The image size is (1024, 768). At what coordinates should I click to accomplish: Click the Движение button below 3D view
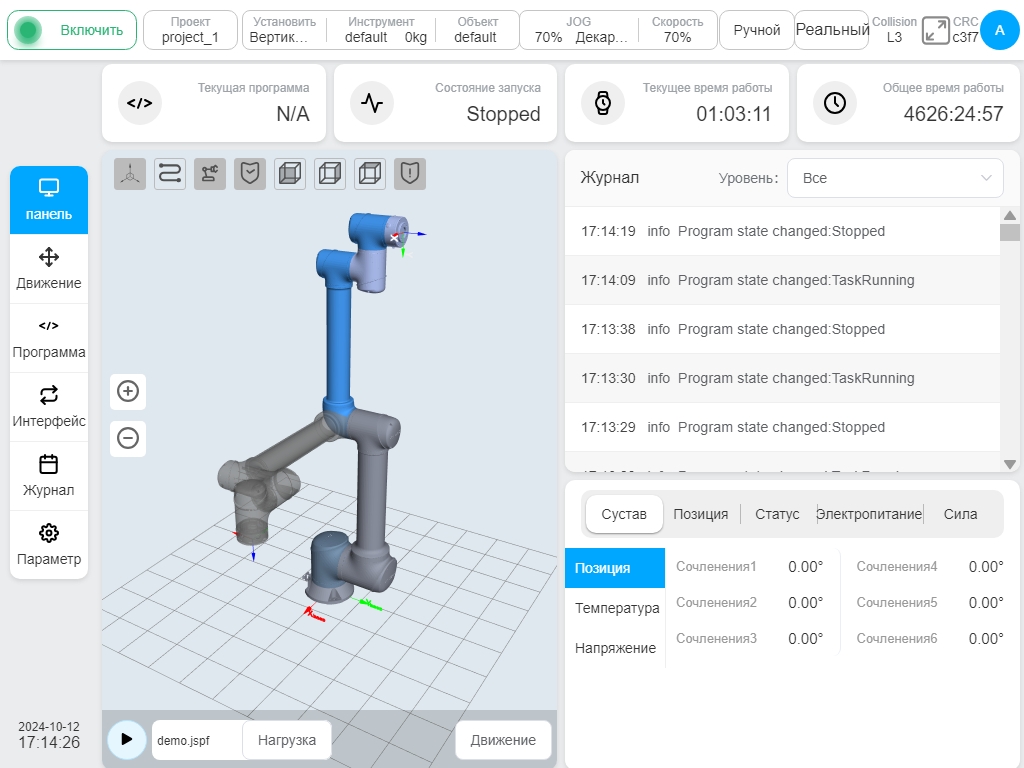[x=503, y=740]
